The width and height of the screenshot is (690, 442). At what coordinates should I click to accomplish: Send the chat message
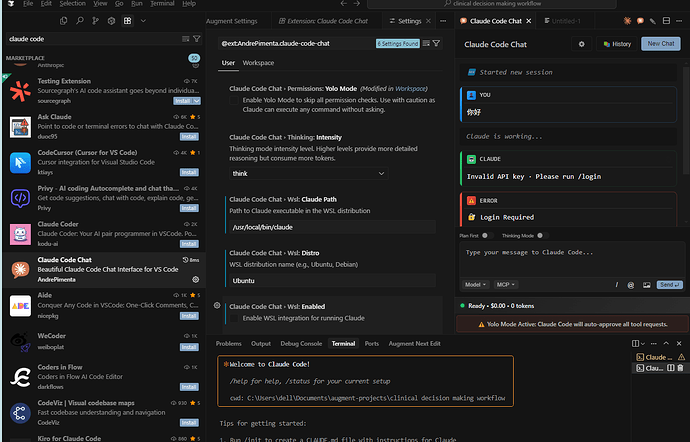click(670, 285)
